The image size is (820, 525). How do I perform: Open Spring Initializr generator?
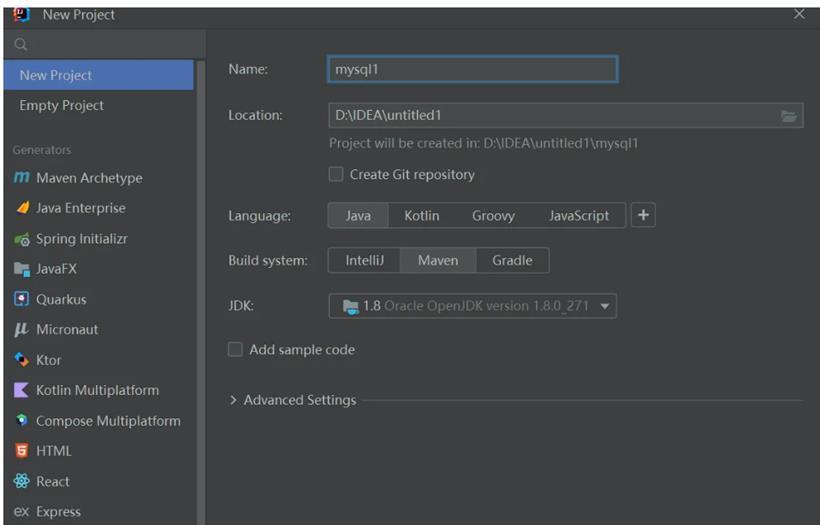coord(99,239)
